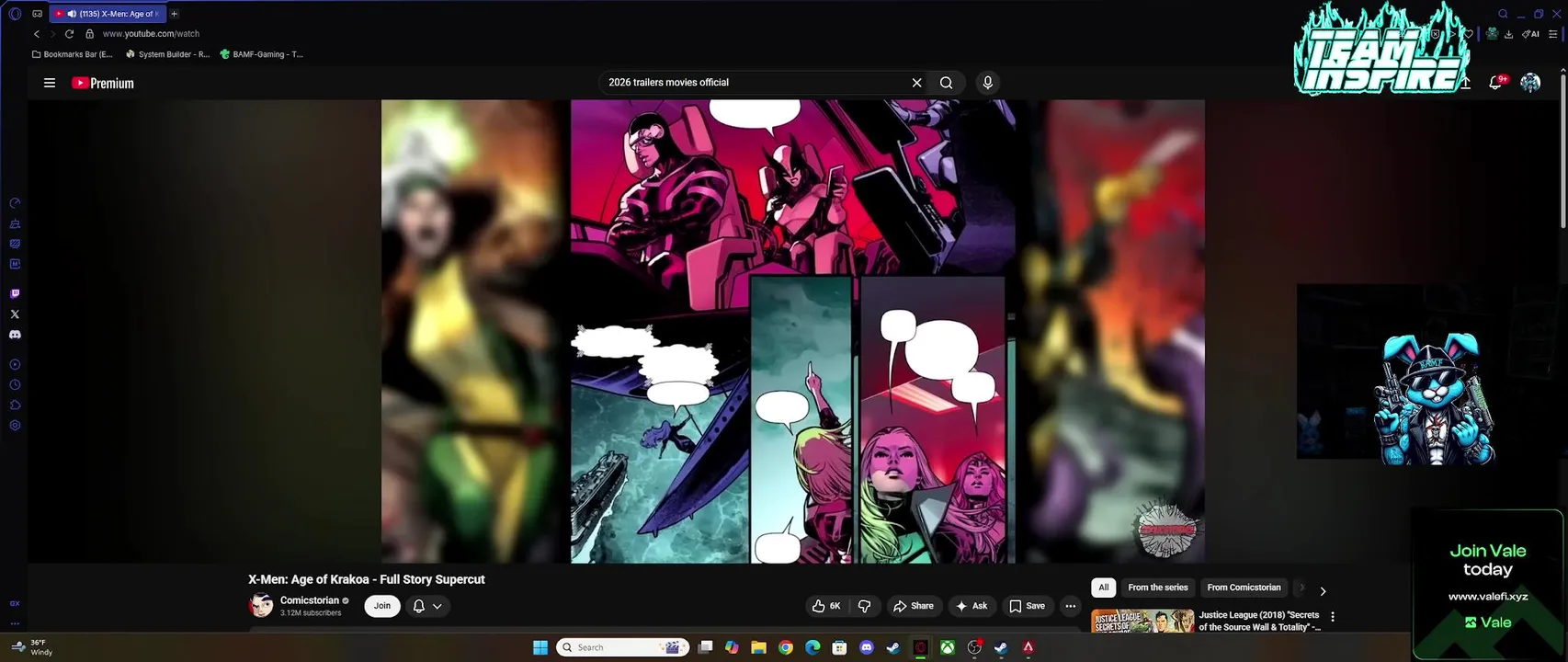Open Bookmarks Bar folder
This screenshot has height=662, width=1568.
72,54
